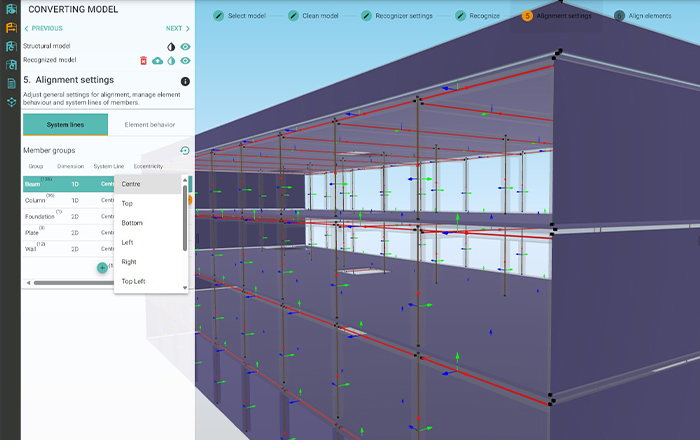Click the info icon beside Alignment settings
700x440 pixels.
click(x=185, y=81)
